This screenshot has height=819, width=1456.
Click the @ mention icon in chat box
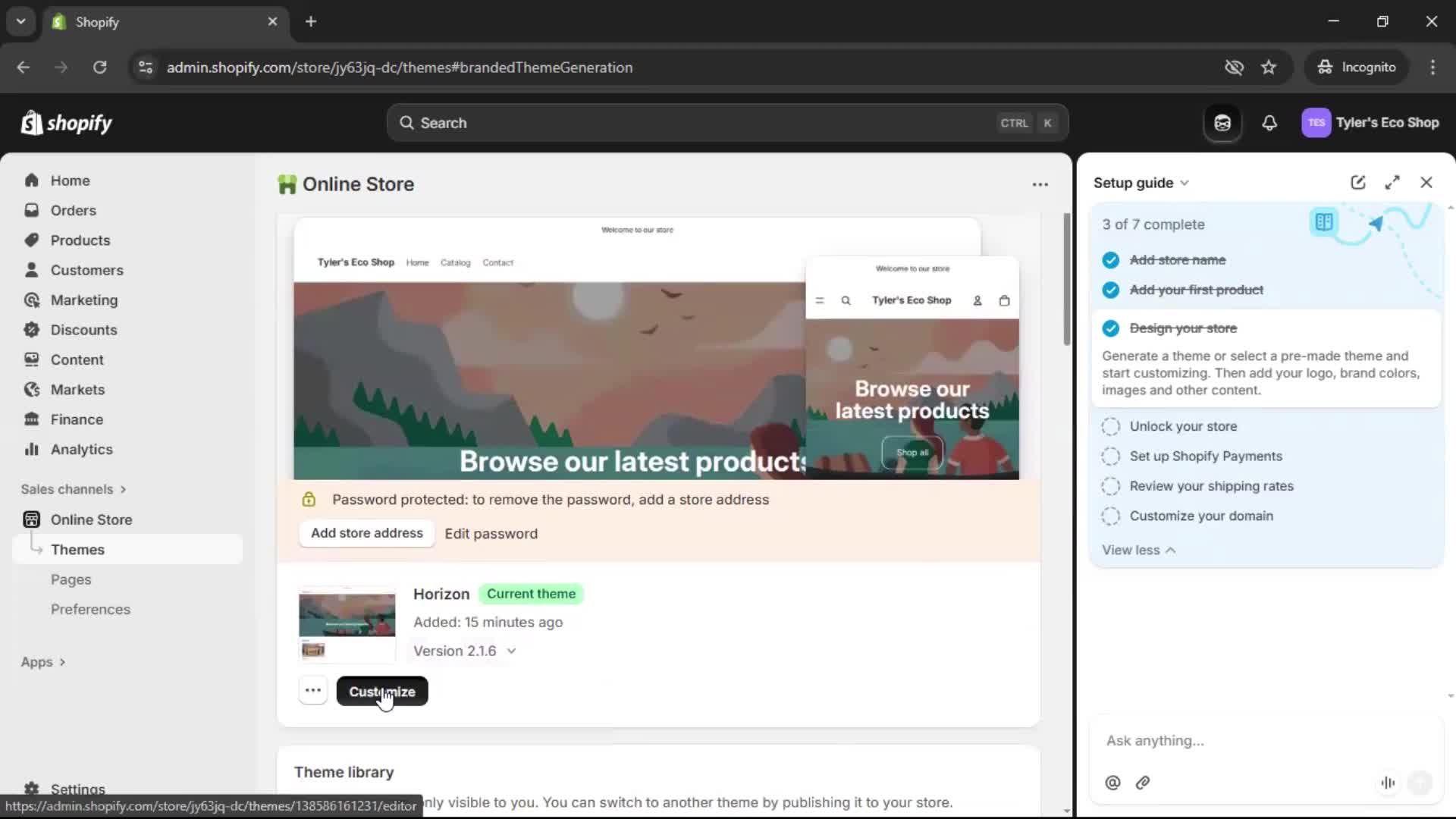point(1112,783)
